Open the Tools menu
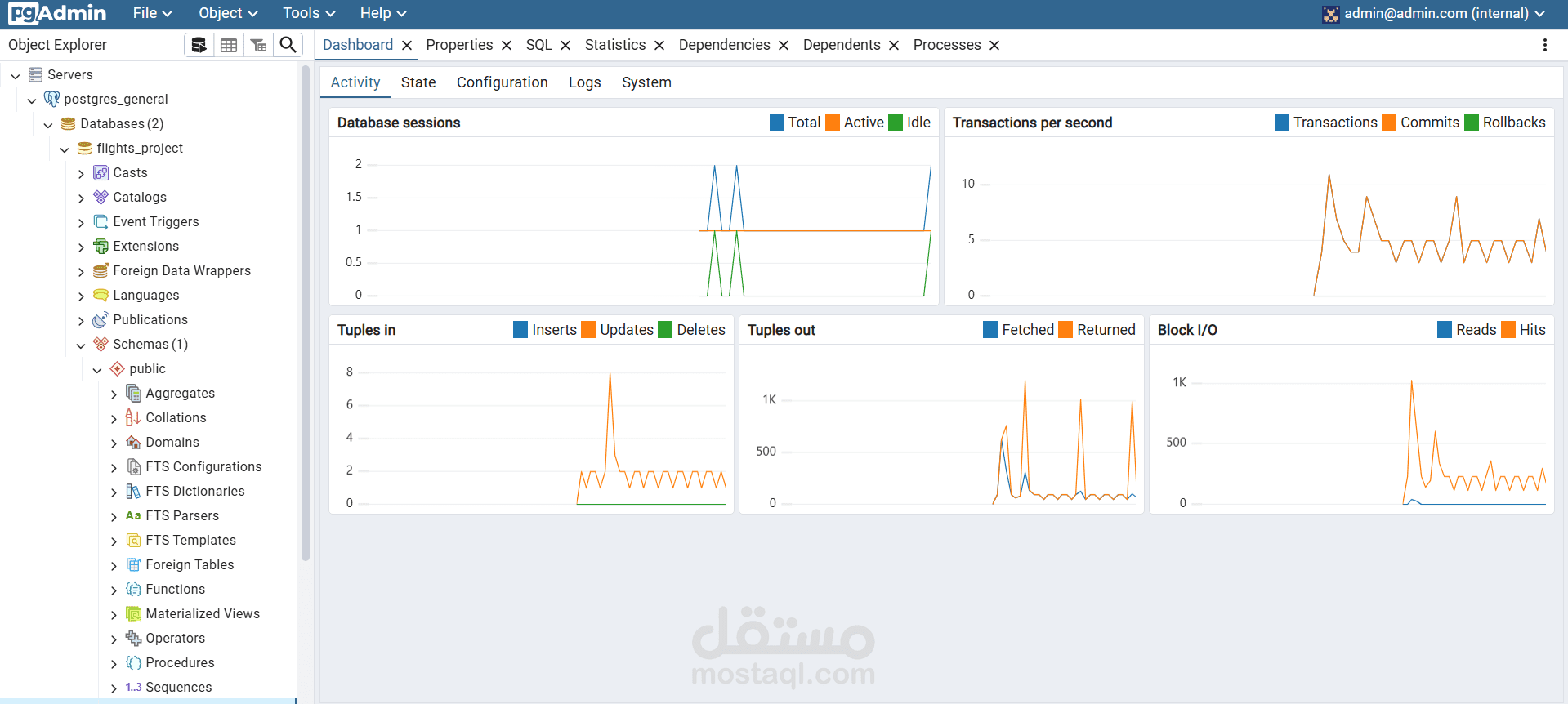1568x704 pixels. [309, 13]
